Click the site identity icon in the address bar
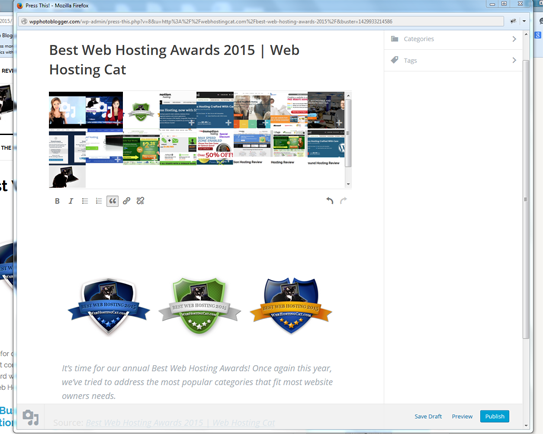543x434 pixels. point(24,21)
